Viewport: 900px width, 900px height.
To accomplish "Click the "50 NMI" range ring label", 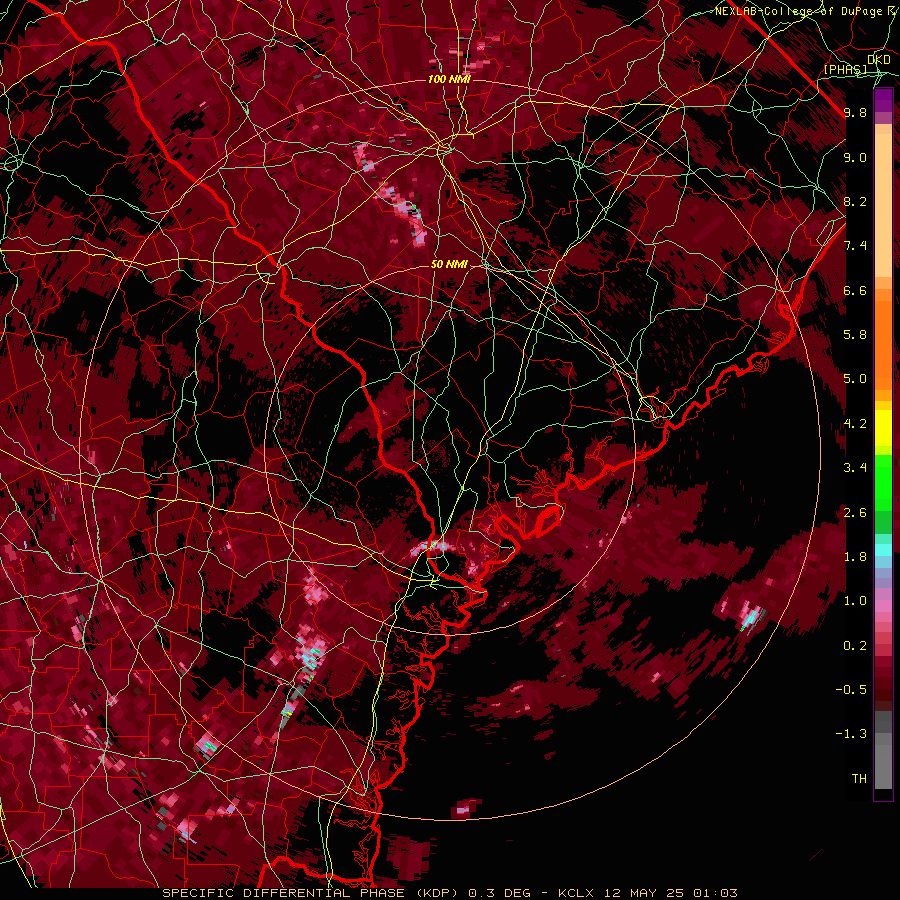I will click(449, 264).
